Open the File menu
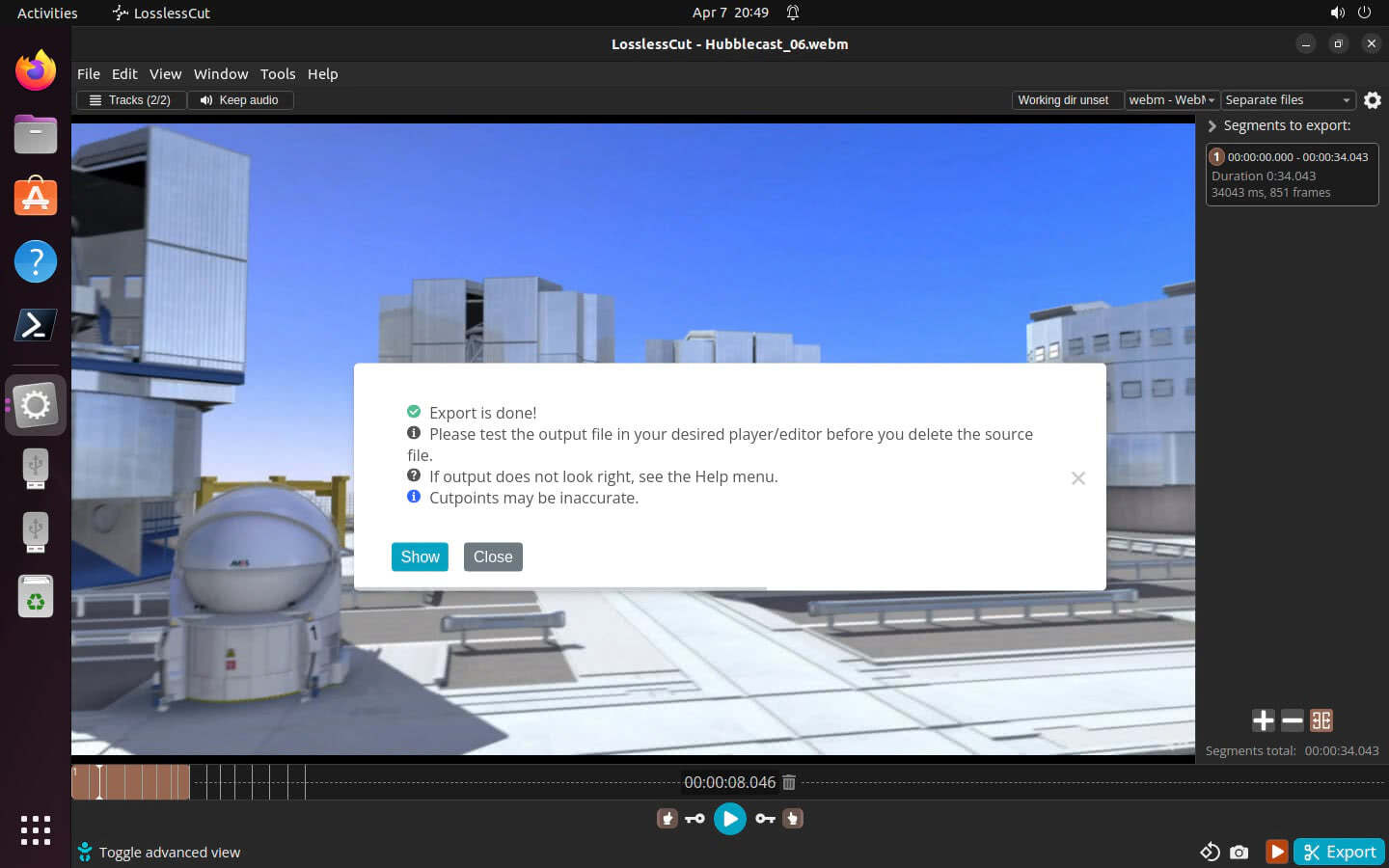The height and width of the screenshot is (868, 1389). point(89,74)
